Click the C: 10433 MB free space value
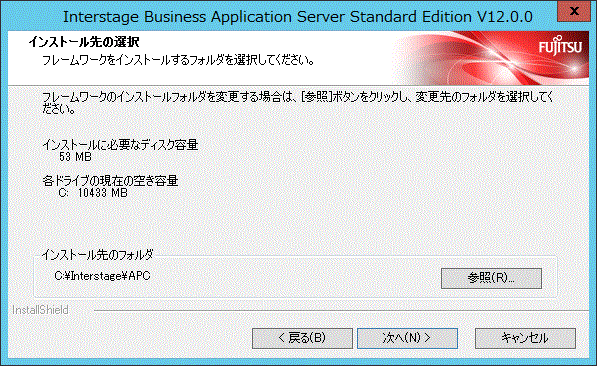Image resolution: width=597 pixels, height=366 pixels. 93,193
